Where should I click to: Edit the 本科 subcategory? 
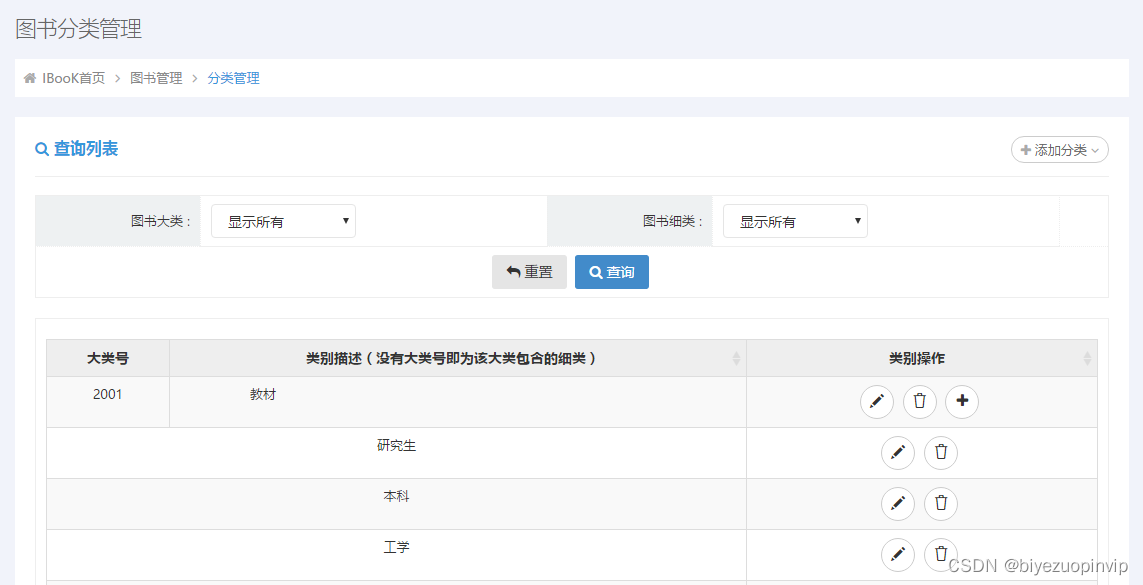(x=898, y=504)
